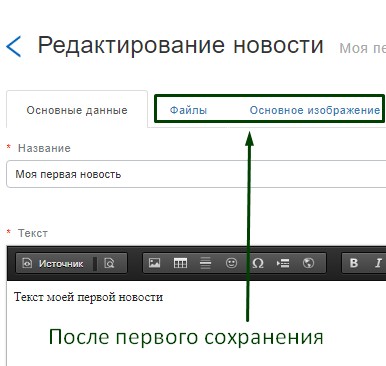The width and height of the screenshot is (386, 366).
Task: Click the document preview icon
Action: (x=109, y=263)
